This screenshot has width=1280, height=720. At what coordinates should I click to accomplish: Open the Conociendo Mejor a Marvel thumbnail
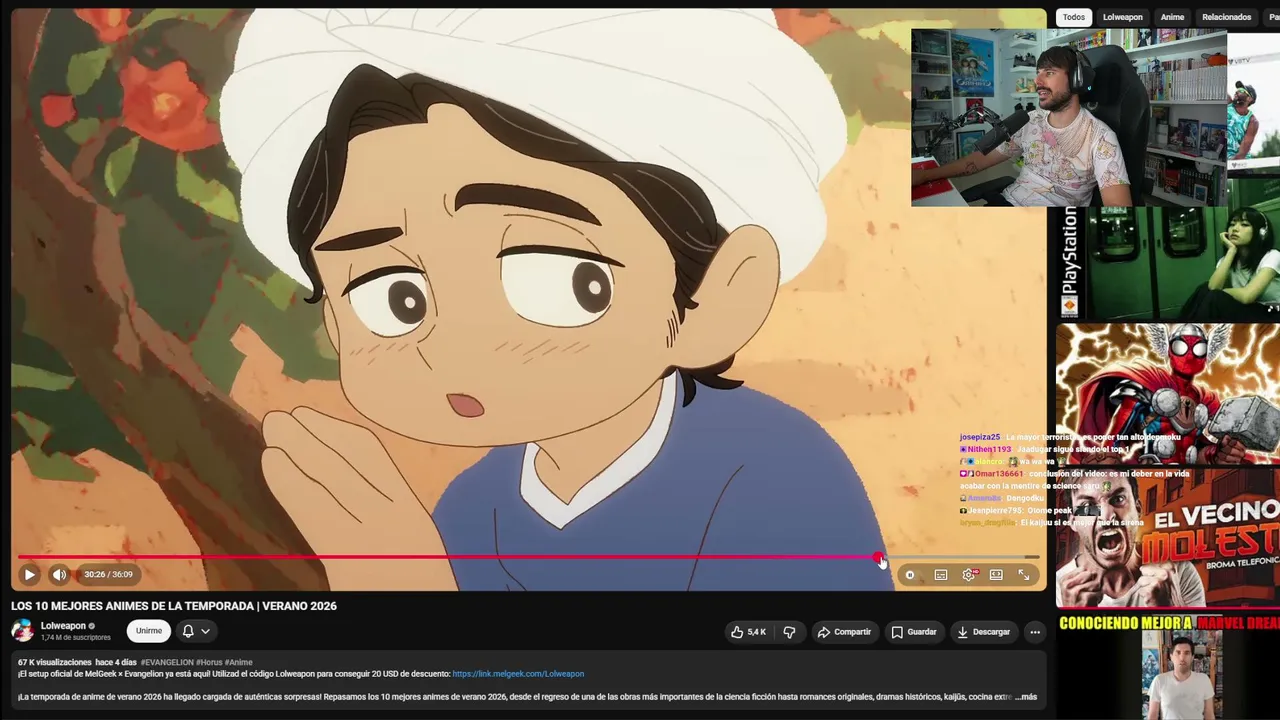[x=1168, y=666]
